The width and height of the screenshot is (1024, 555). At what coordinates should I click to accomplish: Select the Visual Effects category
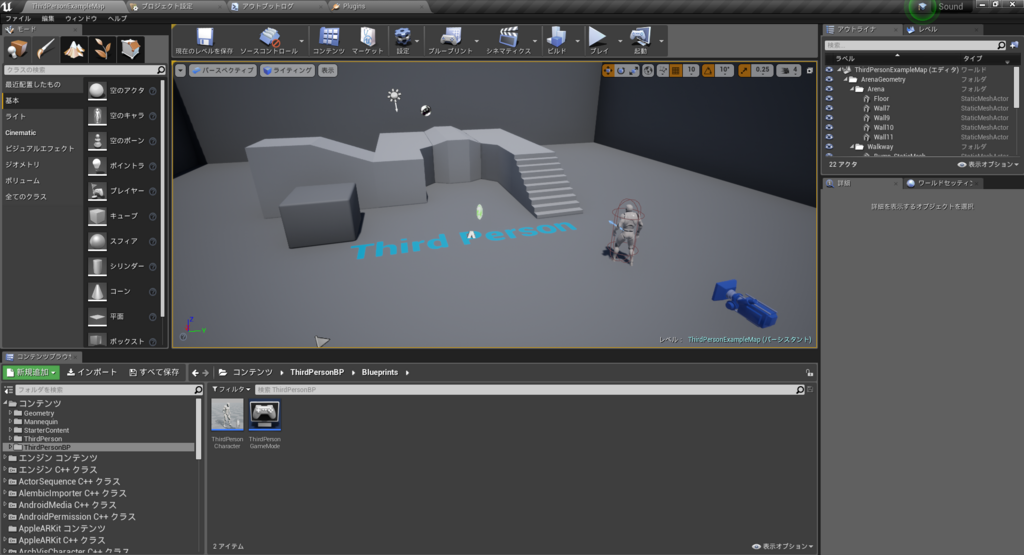[40, 148]
